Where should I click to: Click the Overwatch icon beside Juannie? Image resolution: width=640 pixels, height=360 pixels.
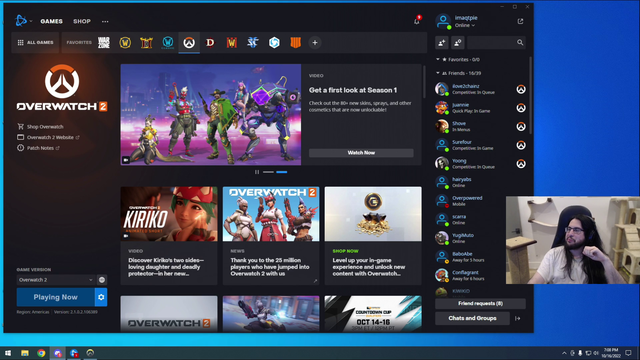(521, 108)
